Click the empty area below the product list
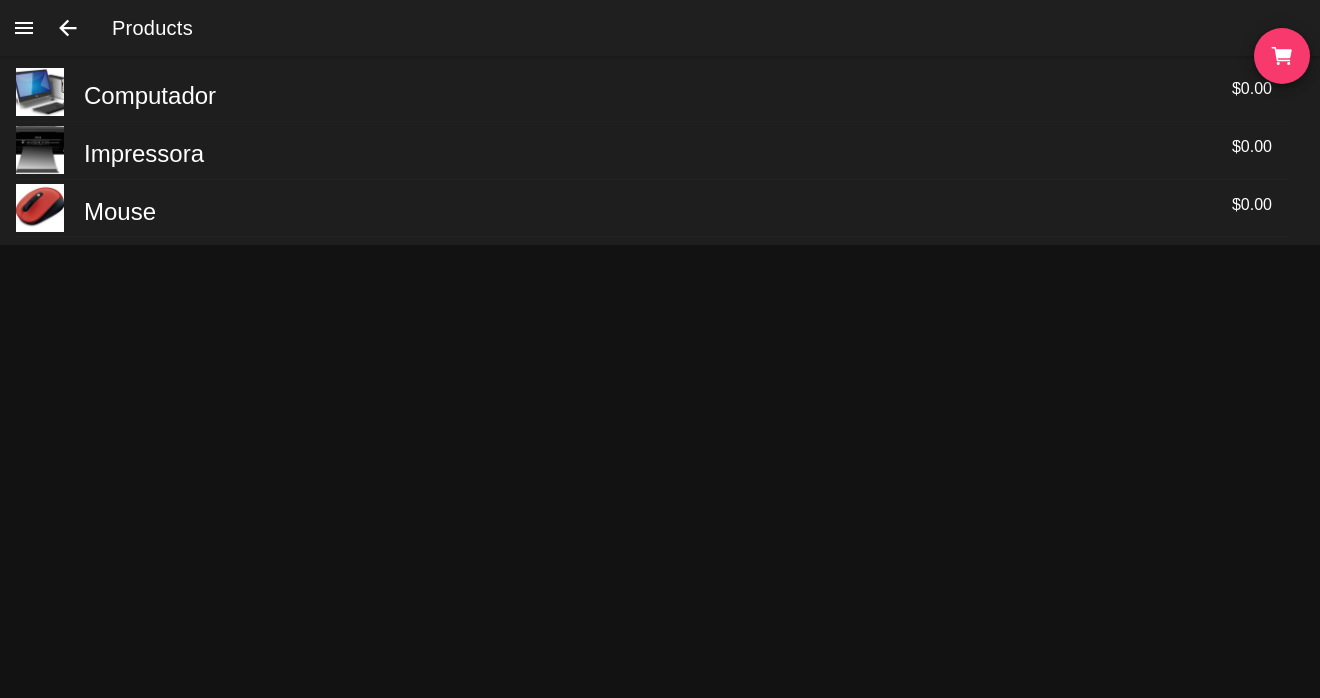This screenshot has width=1320, height=698. click(x=660, y=470)
